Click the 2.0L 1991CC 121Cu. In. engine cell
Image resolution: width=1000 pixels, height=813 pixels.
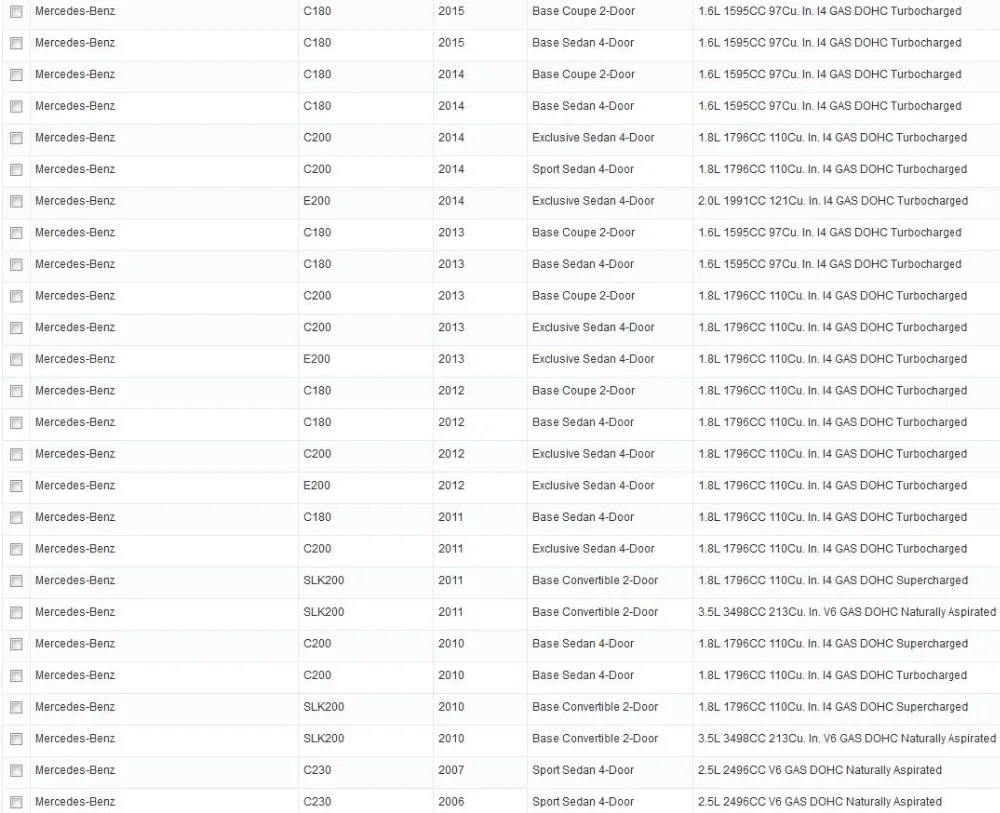832,201
